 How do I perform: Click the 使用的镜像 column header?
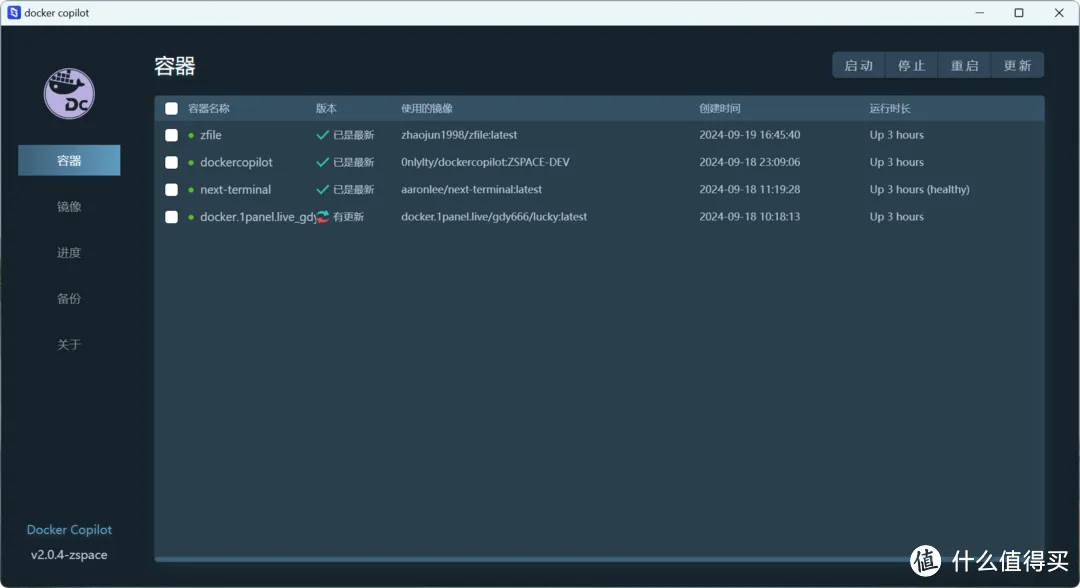(x=427, y=108)
